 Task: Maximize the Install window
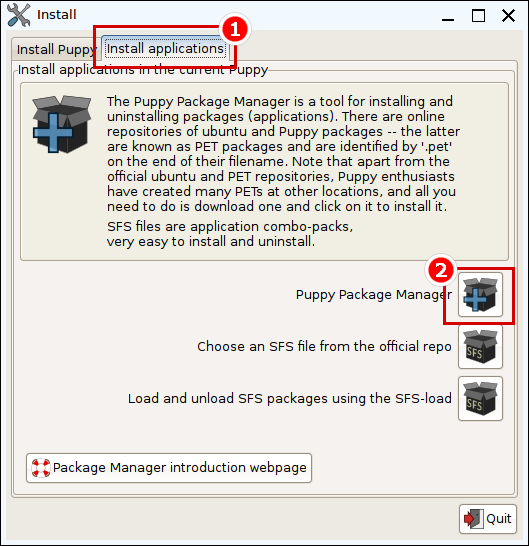[x=478, y=16]
